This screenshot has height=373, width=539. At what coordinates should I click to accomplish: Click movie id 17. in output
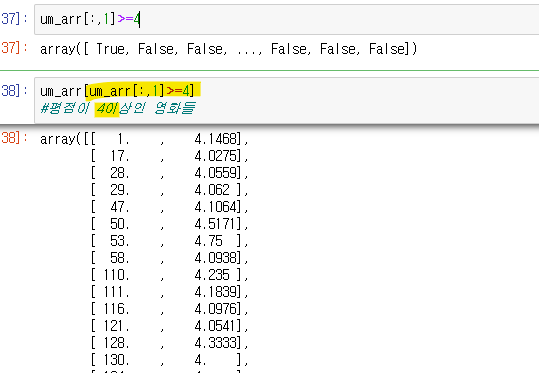click(x=120, y=156)
